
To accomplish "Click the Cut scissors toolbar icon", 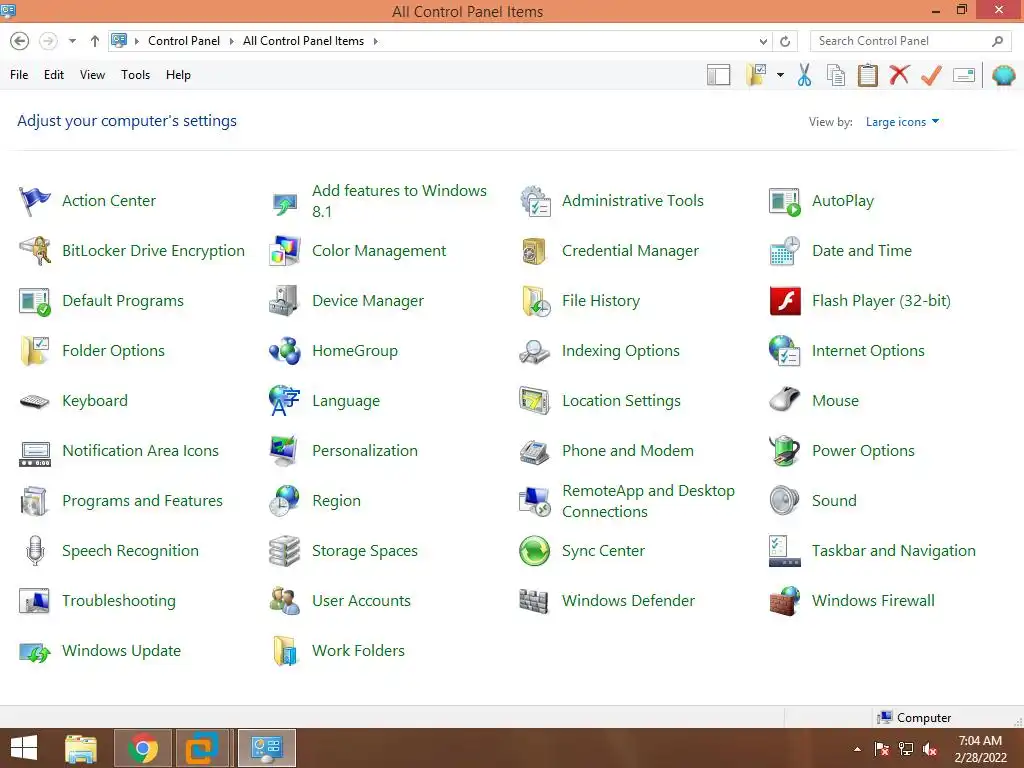I will tap(805, 75).
